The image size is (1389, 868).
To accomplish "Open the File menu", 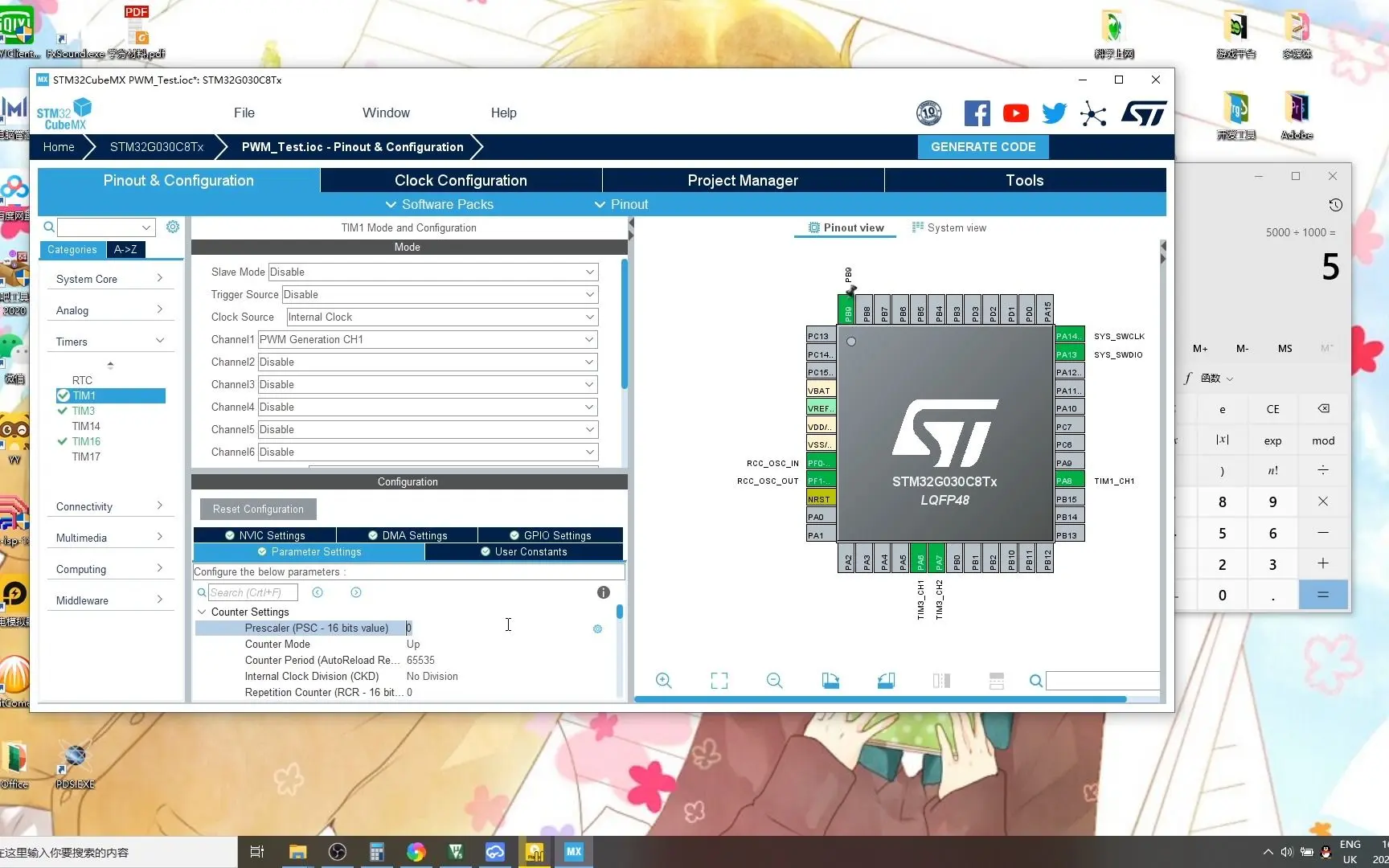I will [244, 113].
